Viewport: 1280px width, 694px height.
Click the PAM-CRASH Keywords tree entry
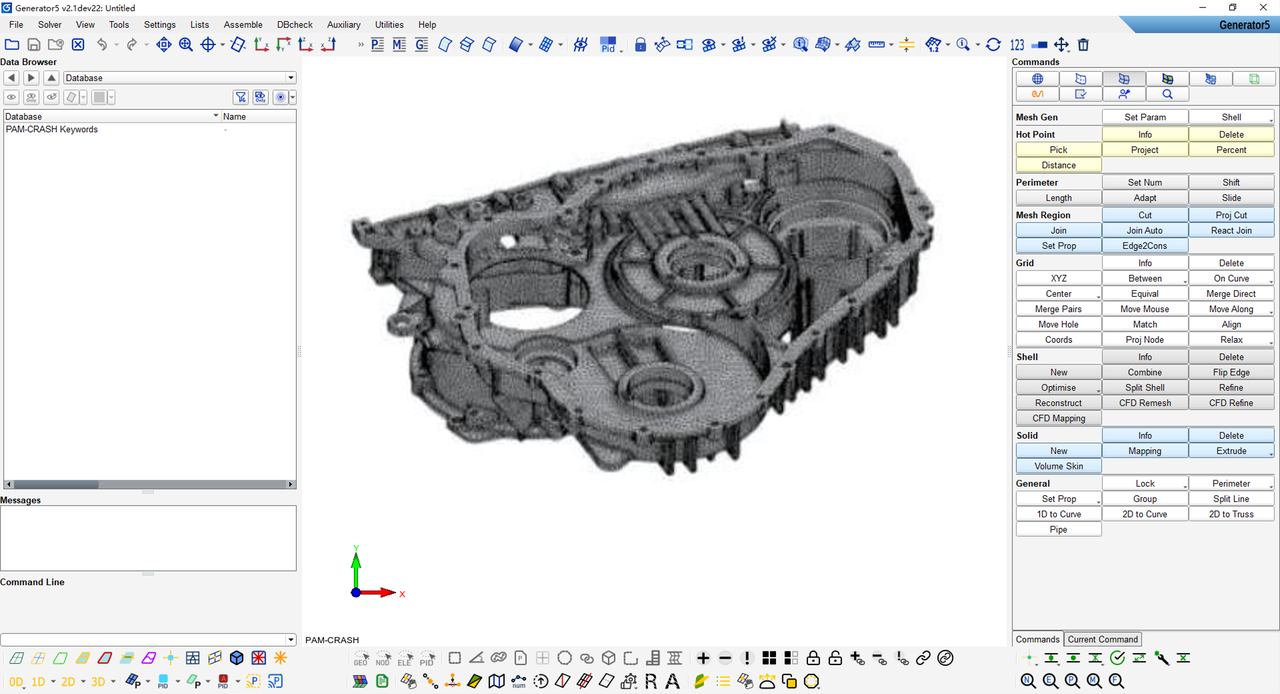(x=52, y=129)
